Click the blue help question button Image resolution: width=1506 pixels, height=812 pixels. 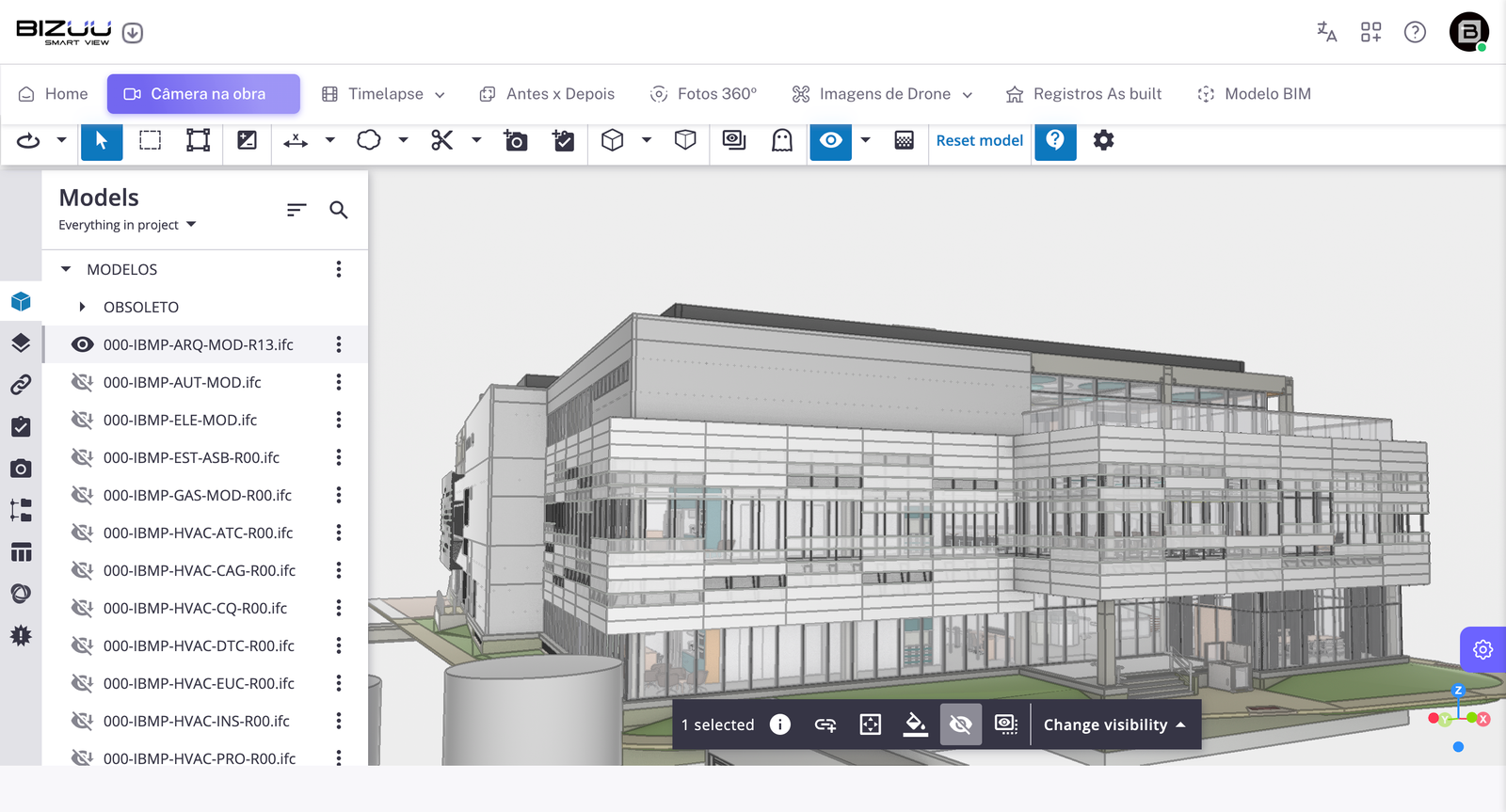point(1056,141)
